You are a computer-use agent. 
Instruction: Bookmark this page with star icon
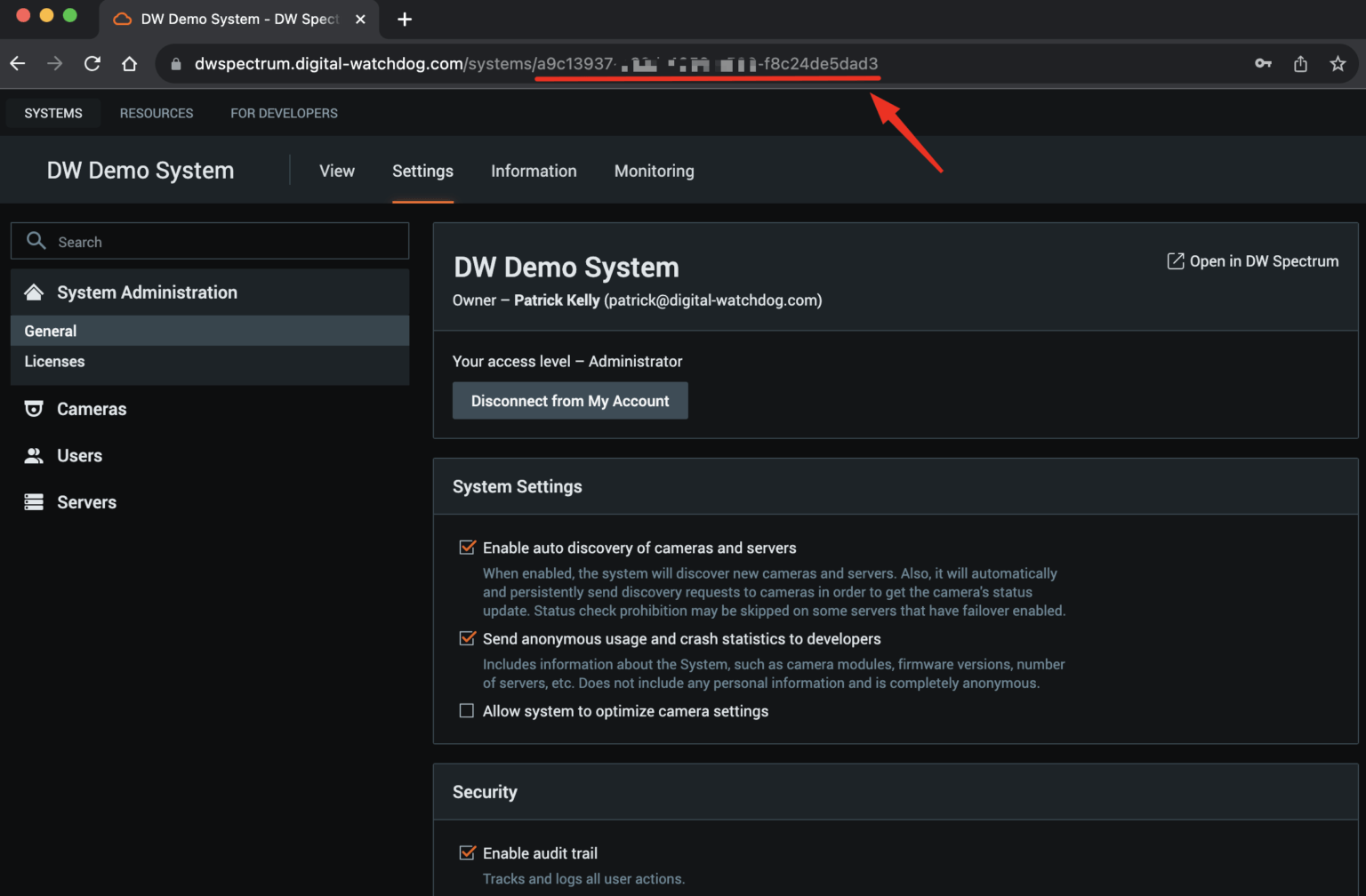[1338, 64]
